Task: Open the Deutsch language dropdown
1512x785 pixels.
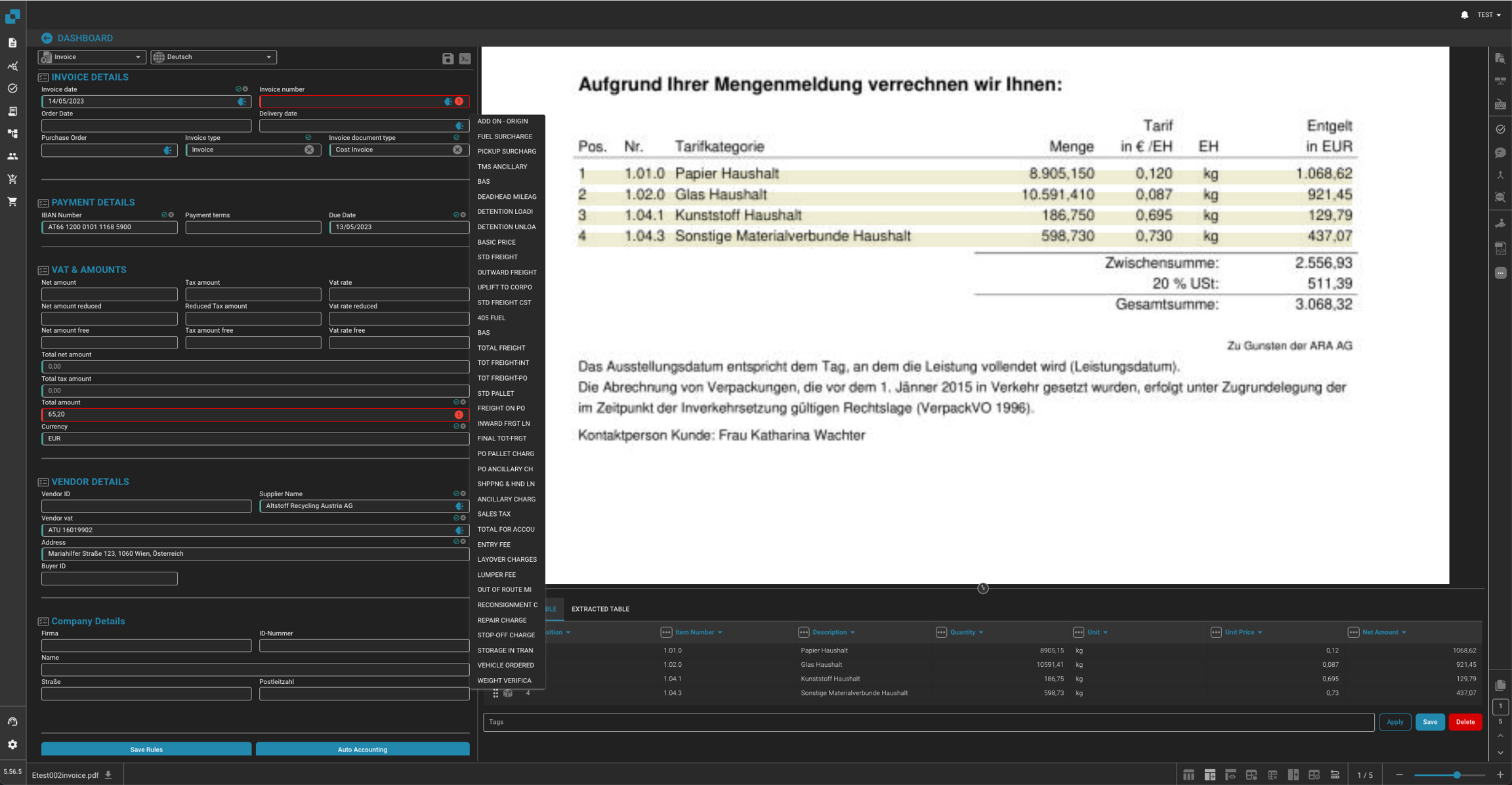Action: pyautogui.click(x=213, y=57)
